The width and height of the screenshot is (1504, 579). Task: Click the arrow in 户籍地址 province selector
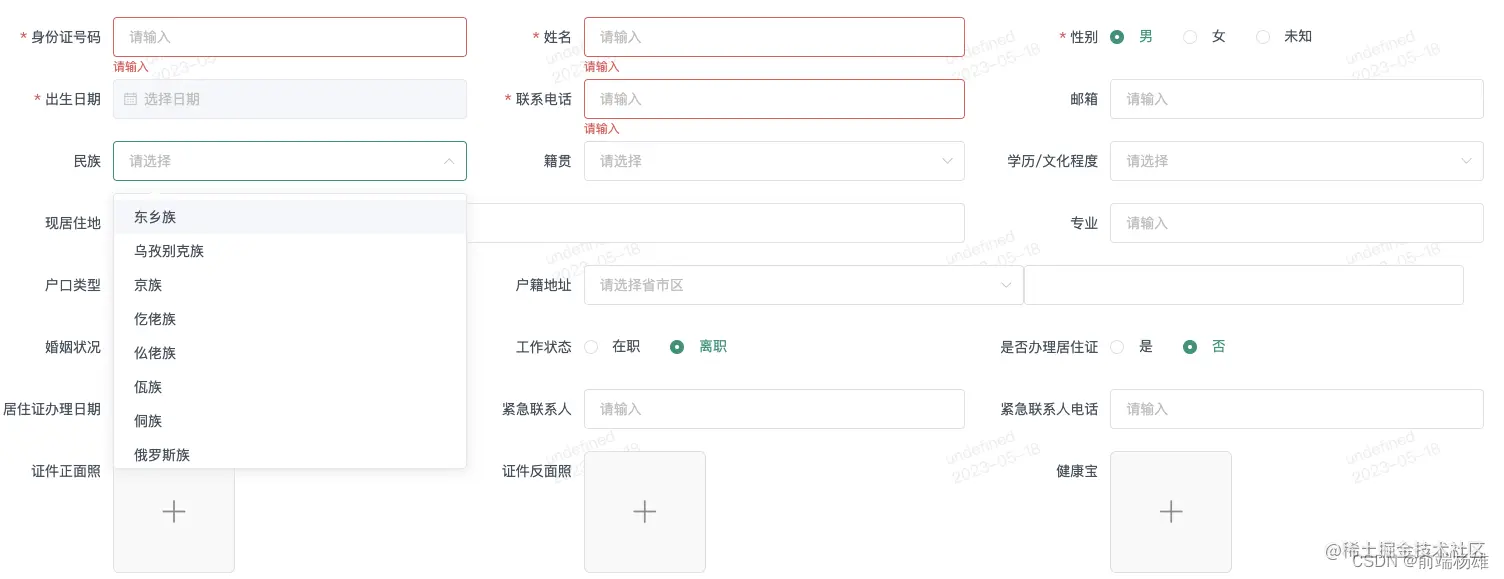1006,285
